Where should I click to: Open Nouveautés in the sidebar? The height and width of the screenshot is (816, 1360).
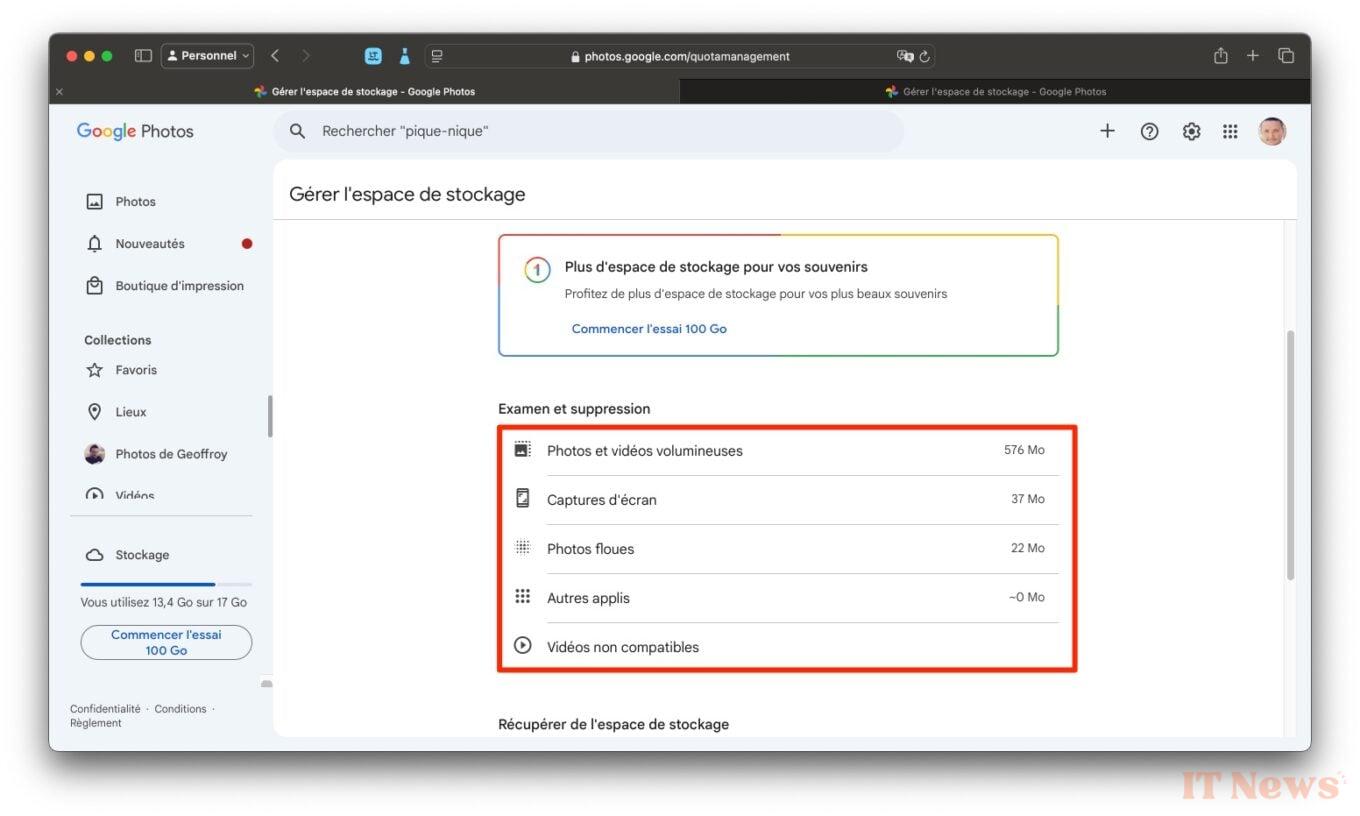tap(150, 244)
